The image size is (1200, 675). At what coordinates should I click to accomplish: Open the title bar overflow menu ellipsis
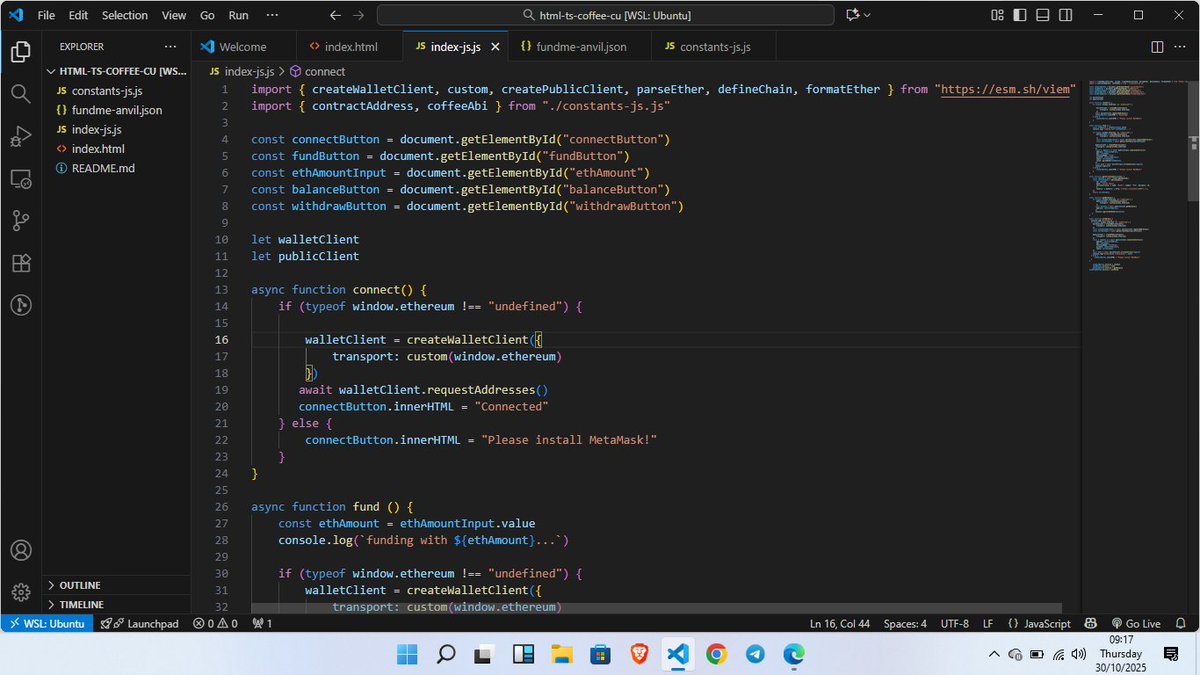point(274,15)
